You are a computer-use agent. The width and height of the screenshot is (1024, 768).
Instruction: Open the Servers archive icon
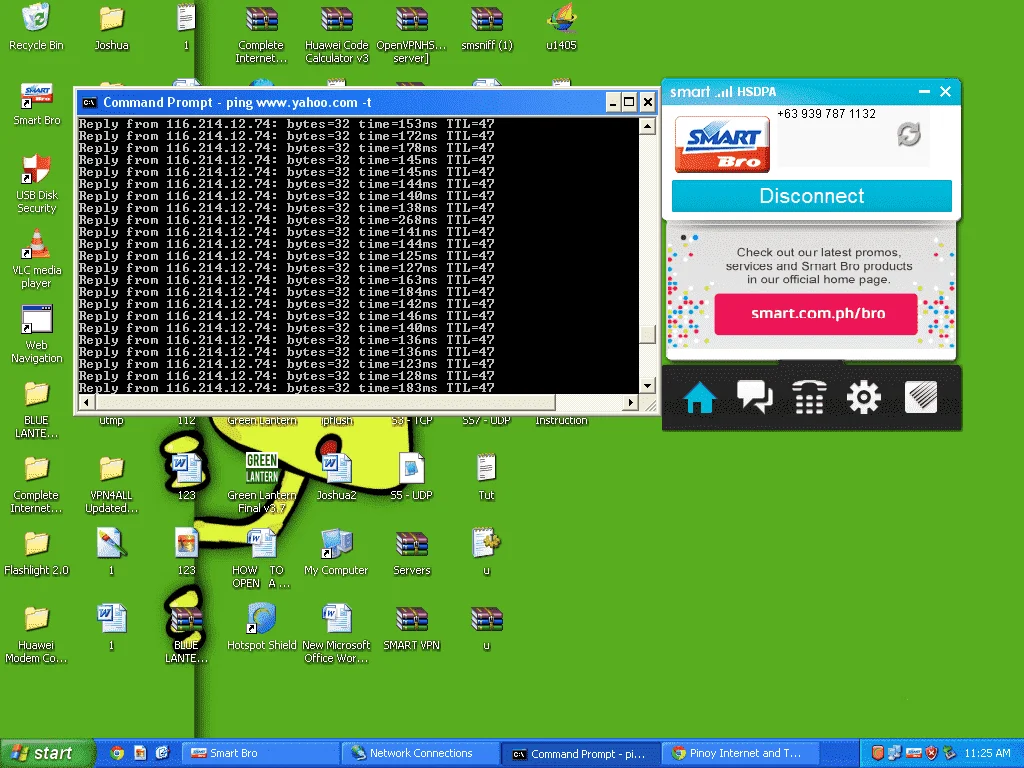[x=411, y=553]
